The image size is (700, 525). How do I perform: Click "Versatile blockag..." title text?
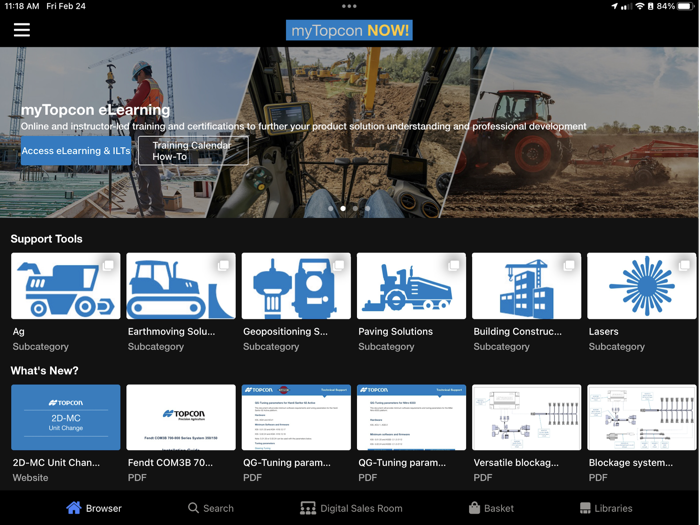click(x=516, y=463)
